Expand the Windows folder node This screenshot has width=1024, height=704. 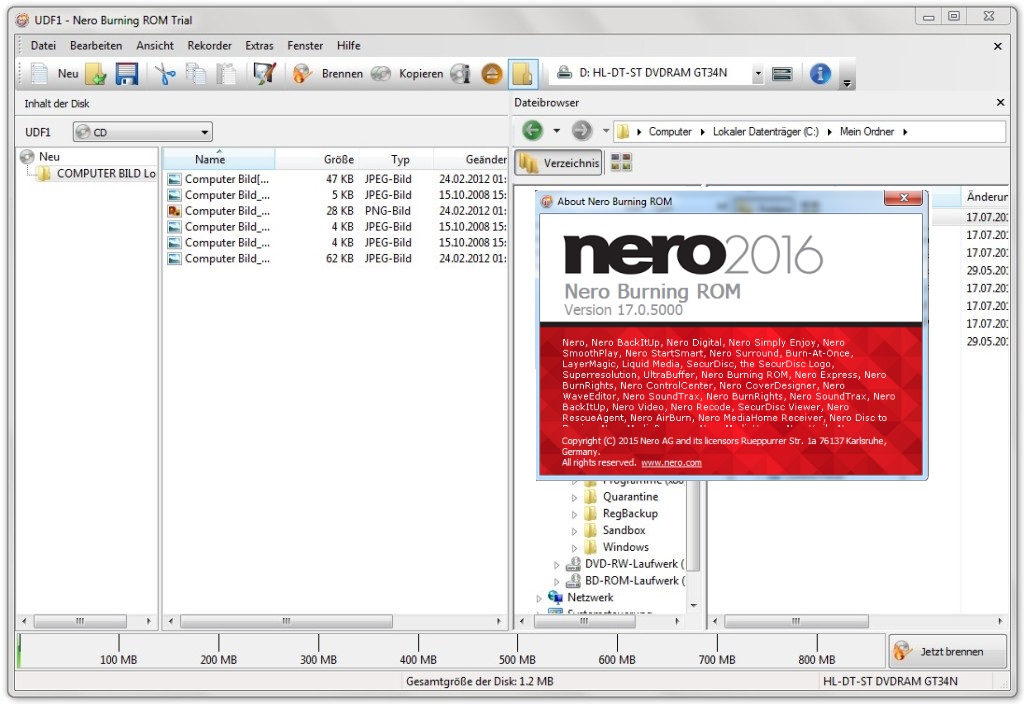tap(574, 548)
